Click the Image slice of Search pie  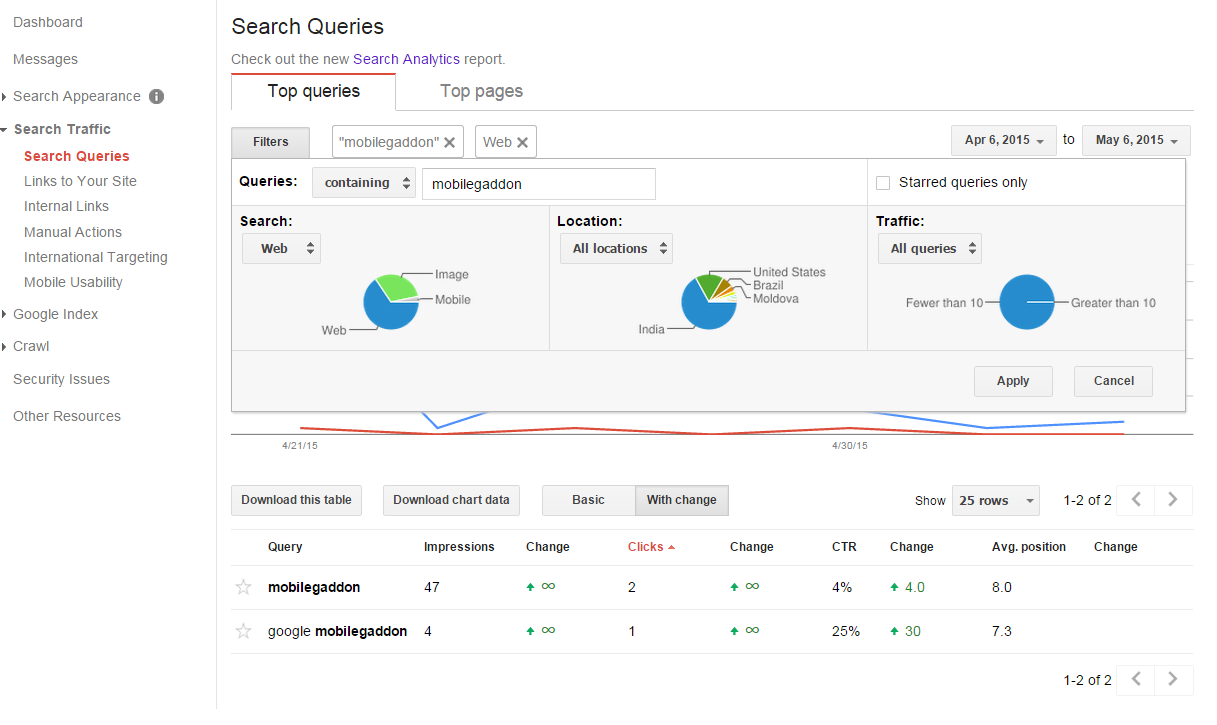pyautogui.click(x=400, y=286)
